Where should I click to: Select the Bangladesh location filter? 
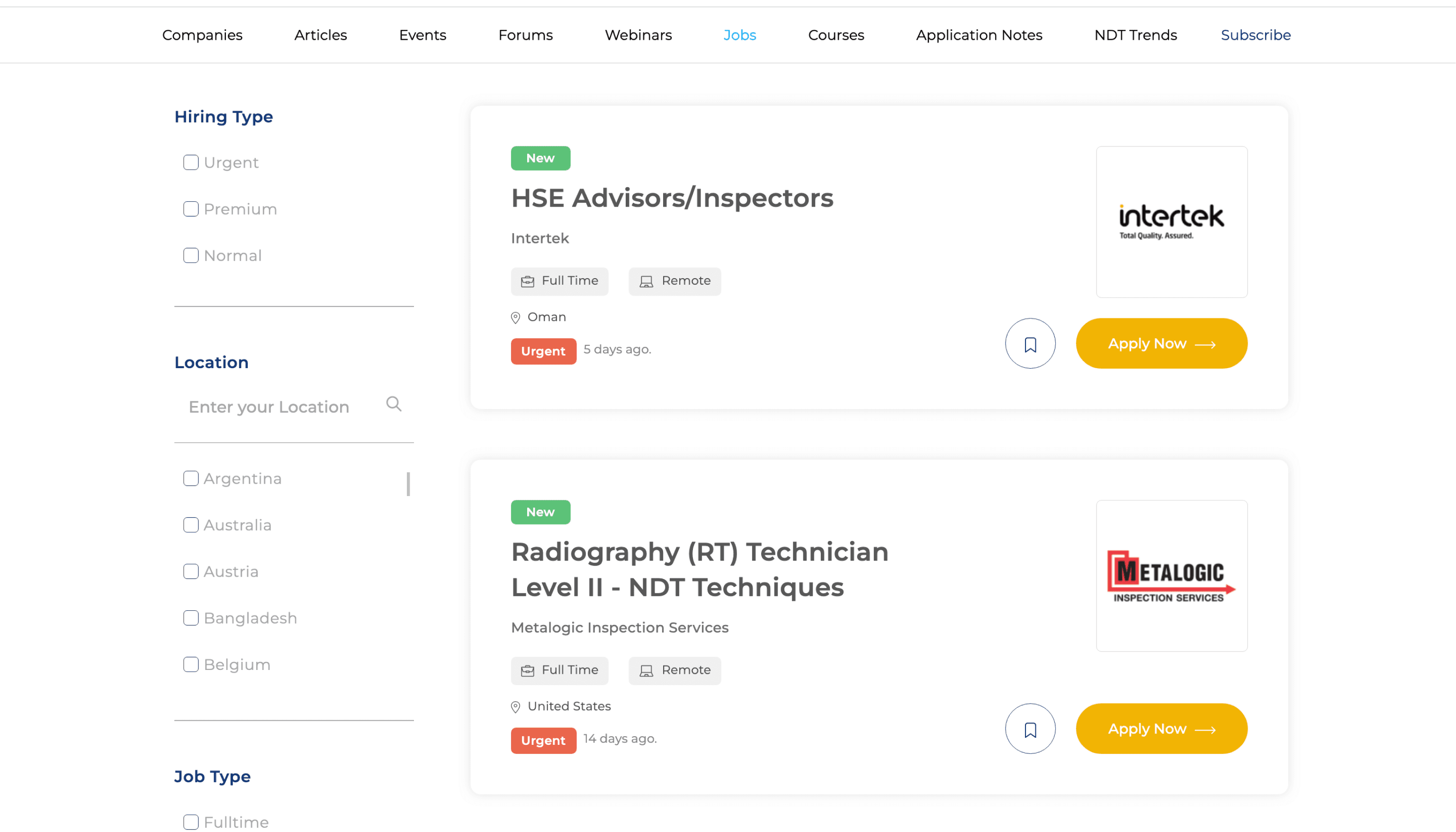click(x=191, y=618)
